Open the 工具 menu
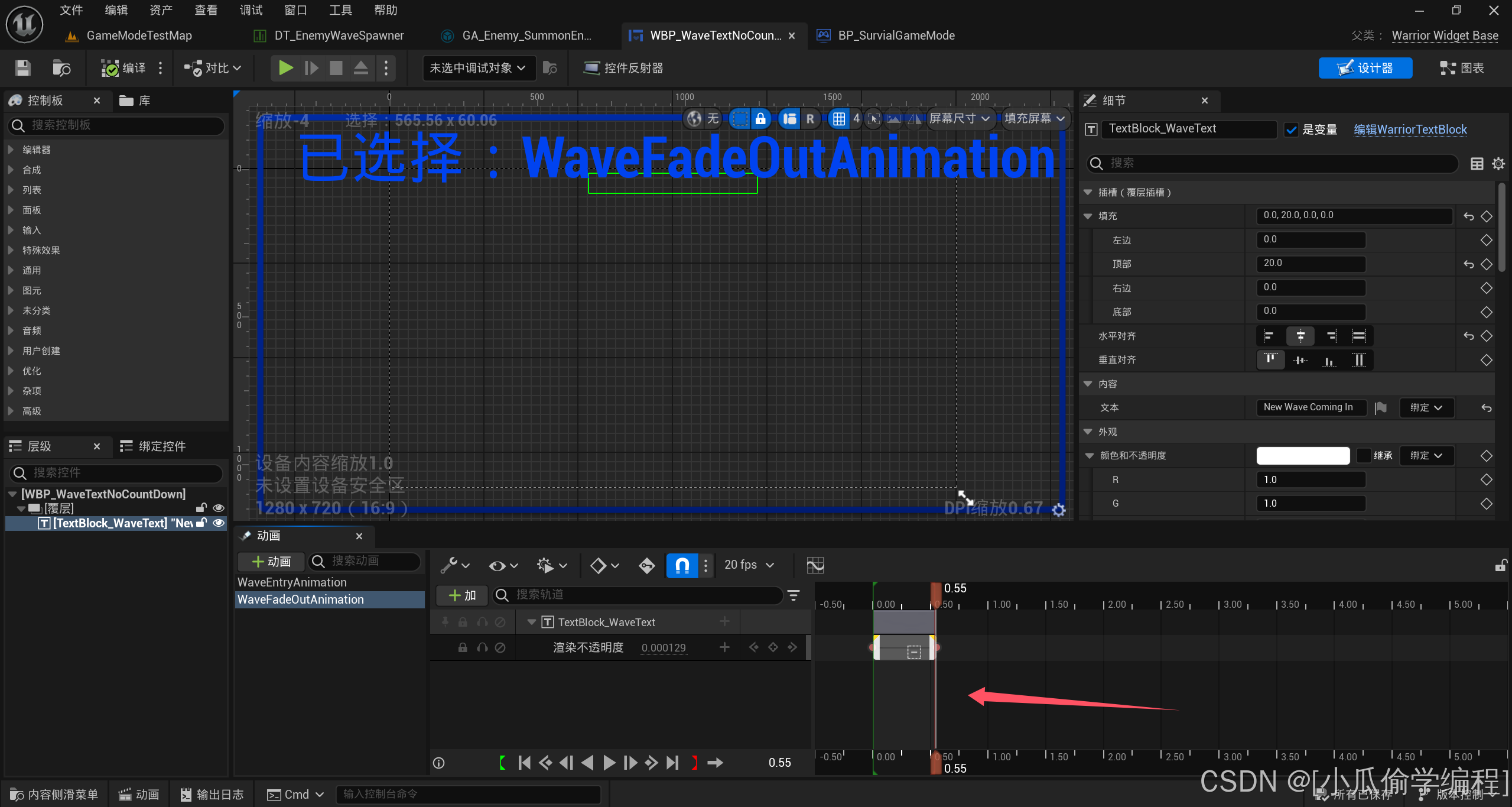 (x=340, y=10)
